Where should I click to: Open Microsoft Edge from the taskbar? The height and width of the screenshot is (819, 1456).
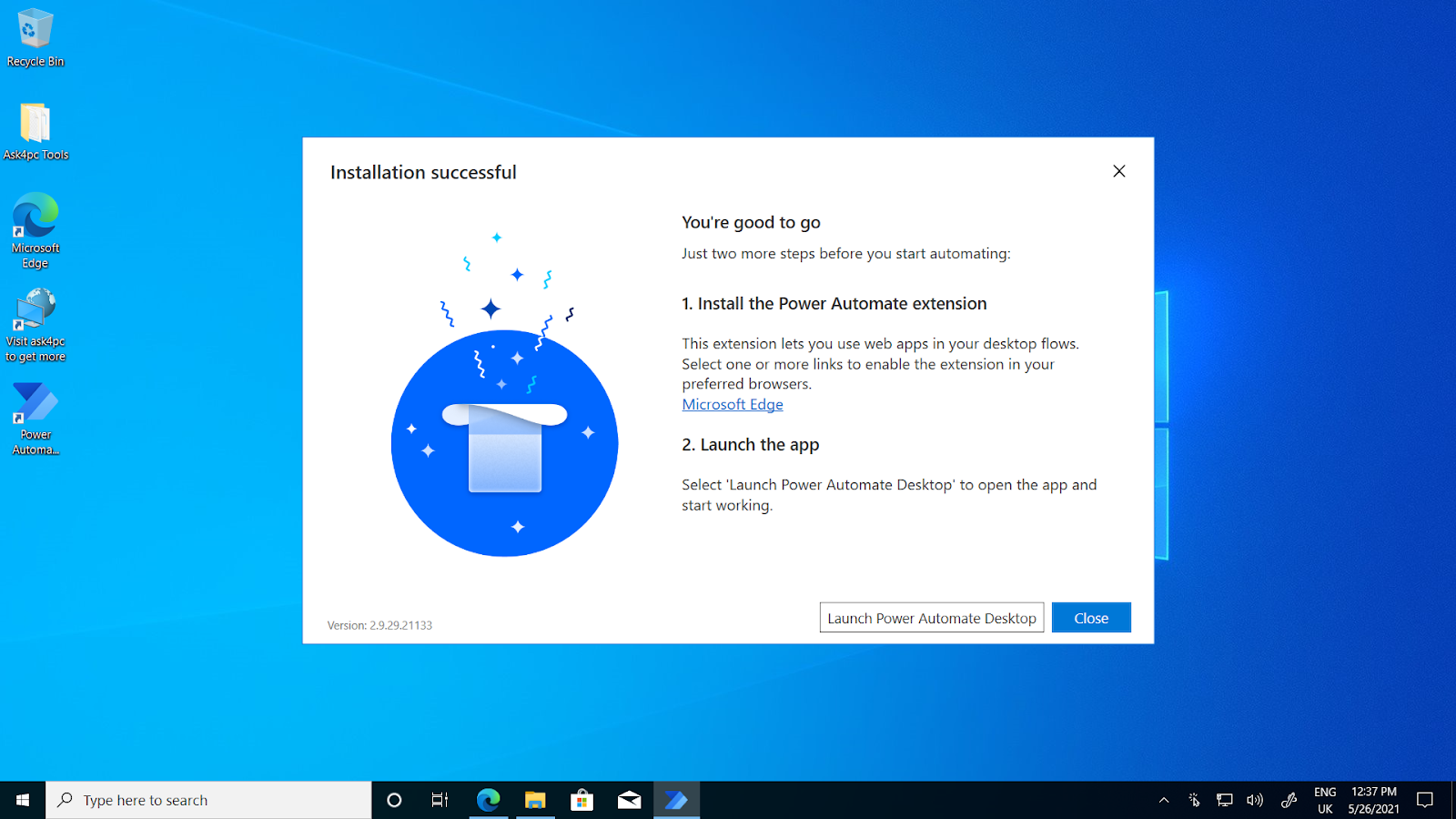click(489, 800)
